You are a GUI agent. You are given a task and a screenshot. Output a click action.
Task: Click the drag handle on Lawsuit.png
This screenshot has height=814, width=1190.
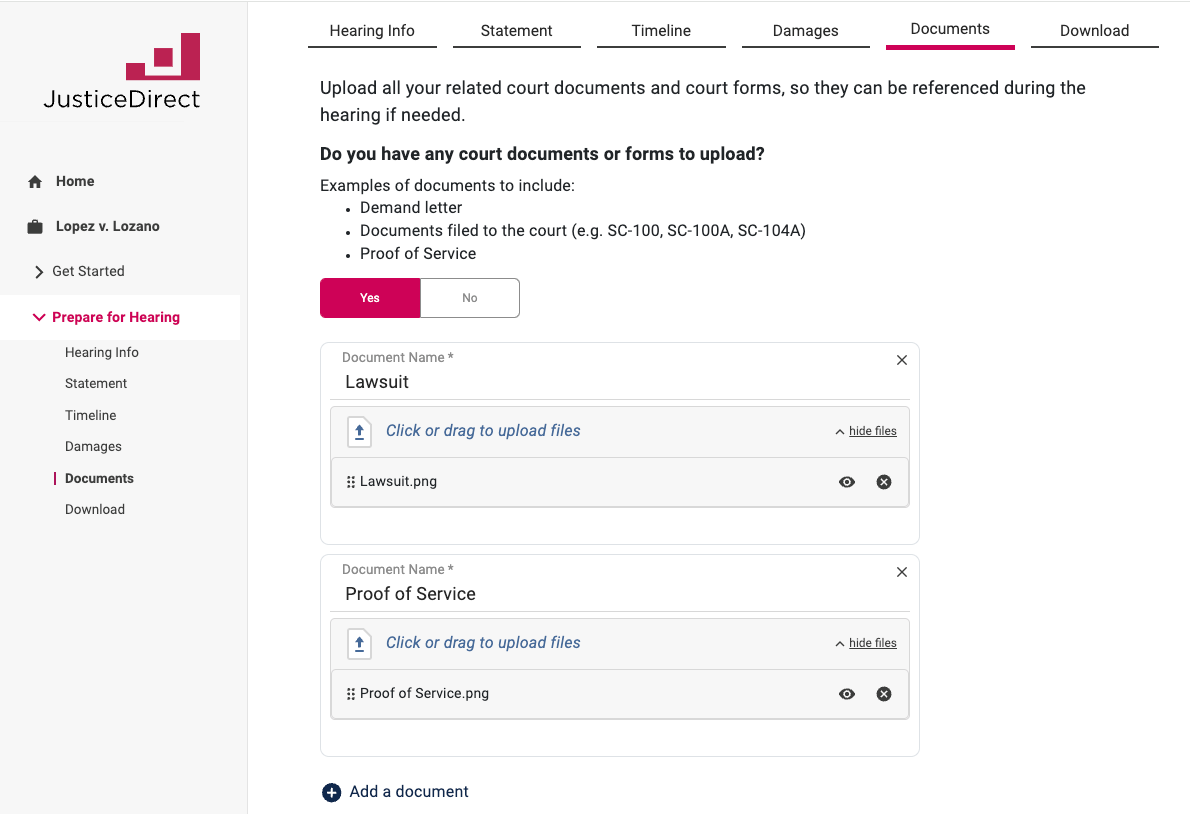351,482
